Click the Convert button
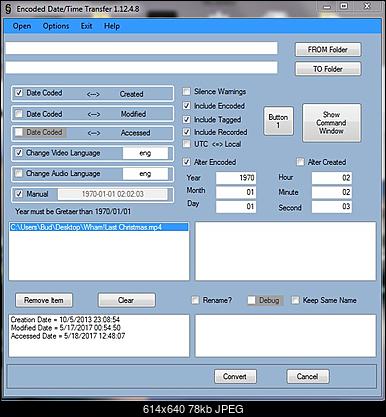 235,377
